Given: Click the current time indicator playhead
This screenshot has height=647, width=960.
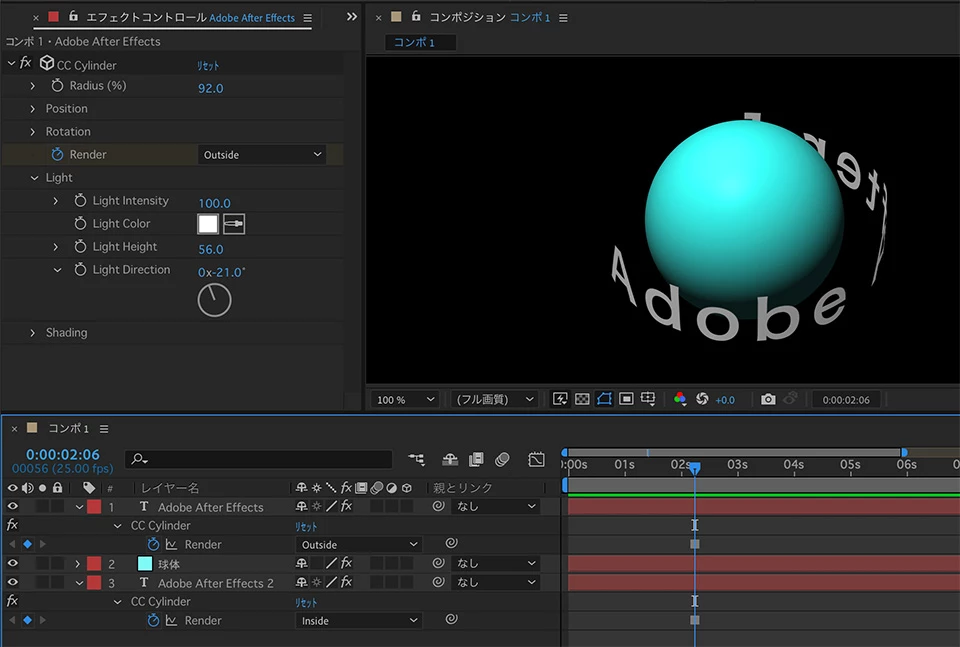Looking at the screenshot, I should pos(694,468).
